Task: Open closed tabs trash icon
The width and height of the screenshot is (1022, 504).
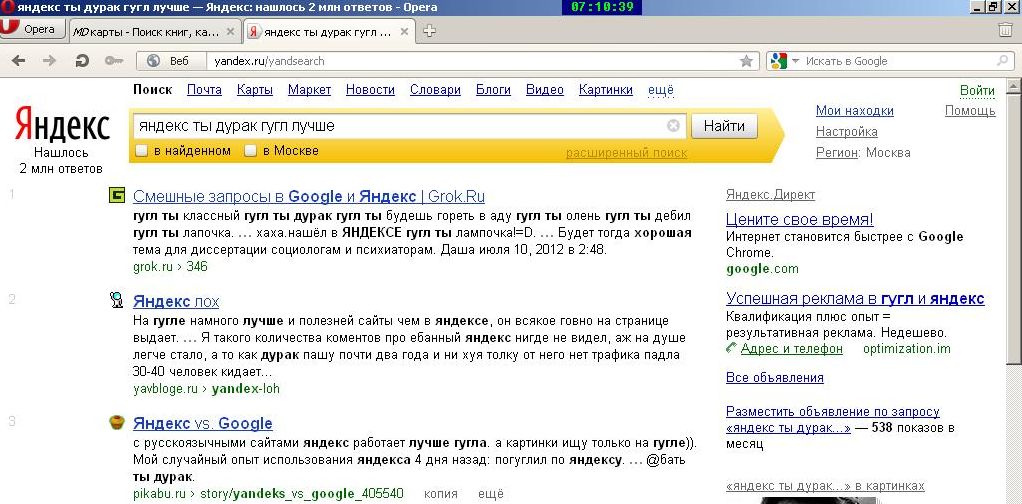Action: click(x=1004, y=30)
